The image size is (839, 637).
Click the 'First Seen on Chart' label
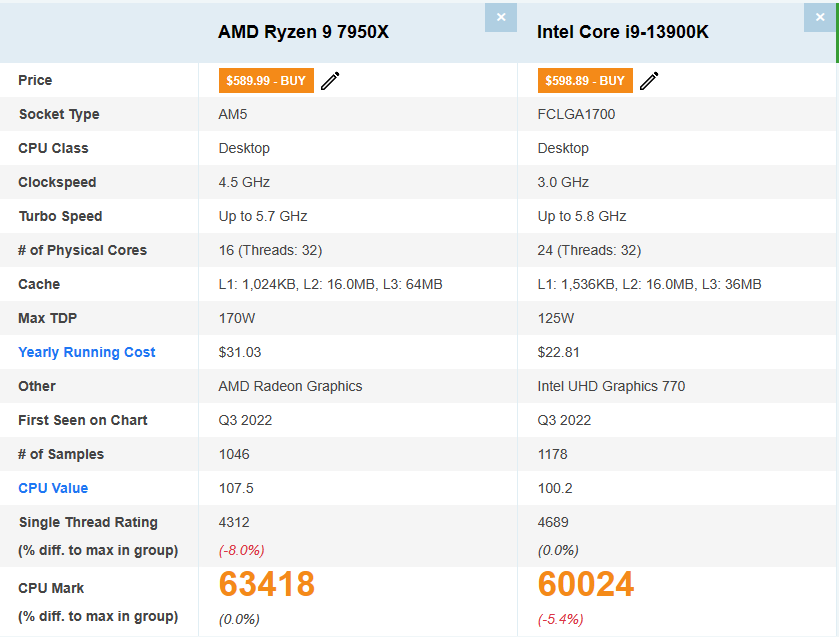[82, 420]
